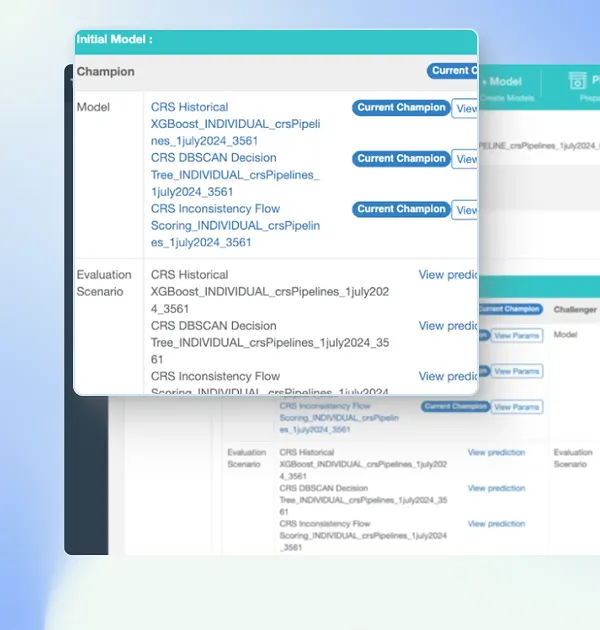Select background CRS DBSCAN Decision evaluation scenario text
The height and width of the screenshot is (630, 600).
(363, 500)
